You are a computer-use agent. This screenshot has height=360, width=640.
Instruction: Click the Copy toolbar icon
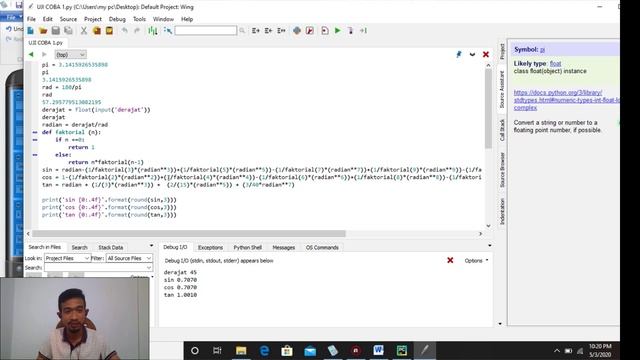point(97,31)
